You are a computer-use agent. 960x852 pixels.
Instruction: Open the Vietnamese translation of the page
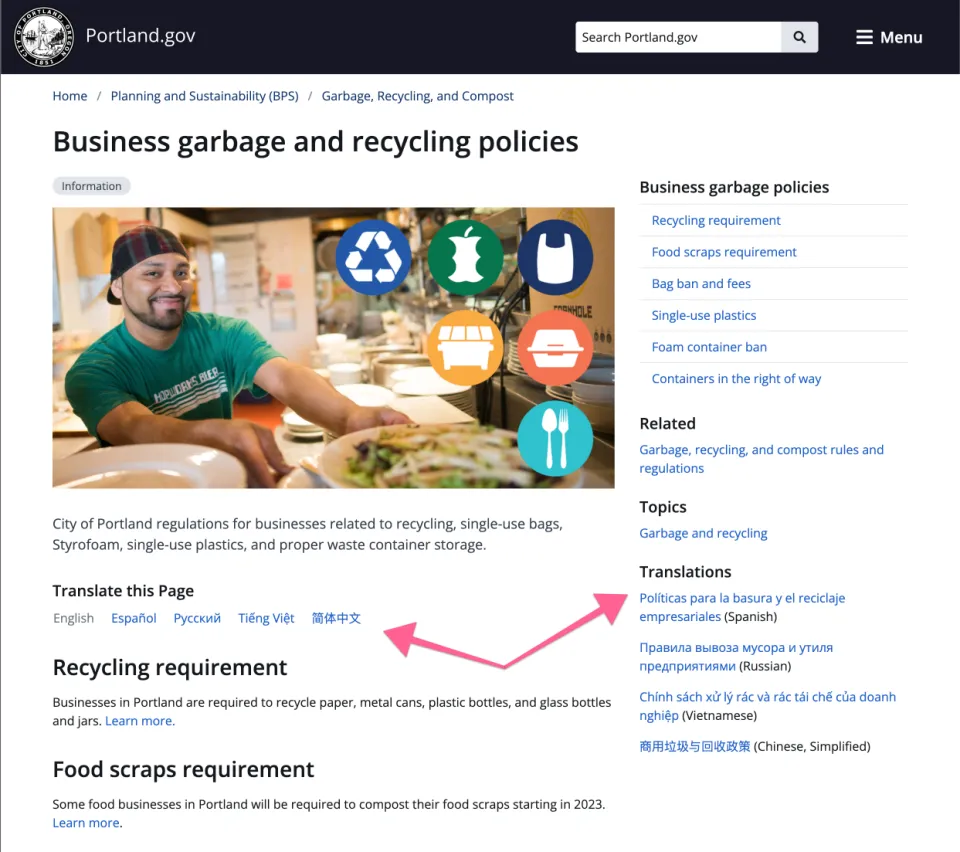pos(767,696)
